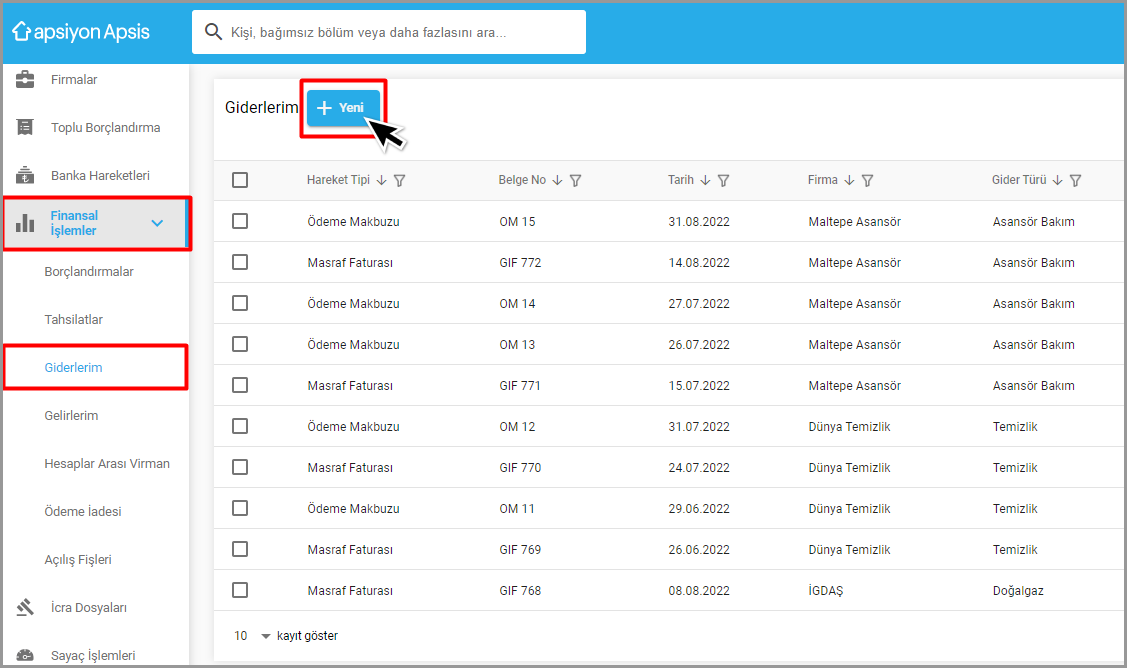Check the box for row GIF 772
The image size is (1127, 668).
pyautogui.click(x=240, y=262)
